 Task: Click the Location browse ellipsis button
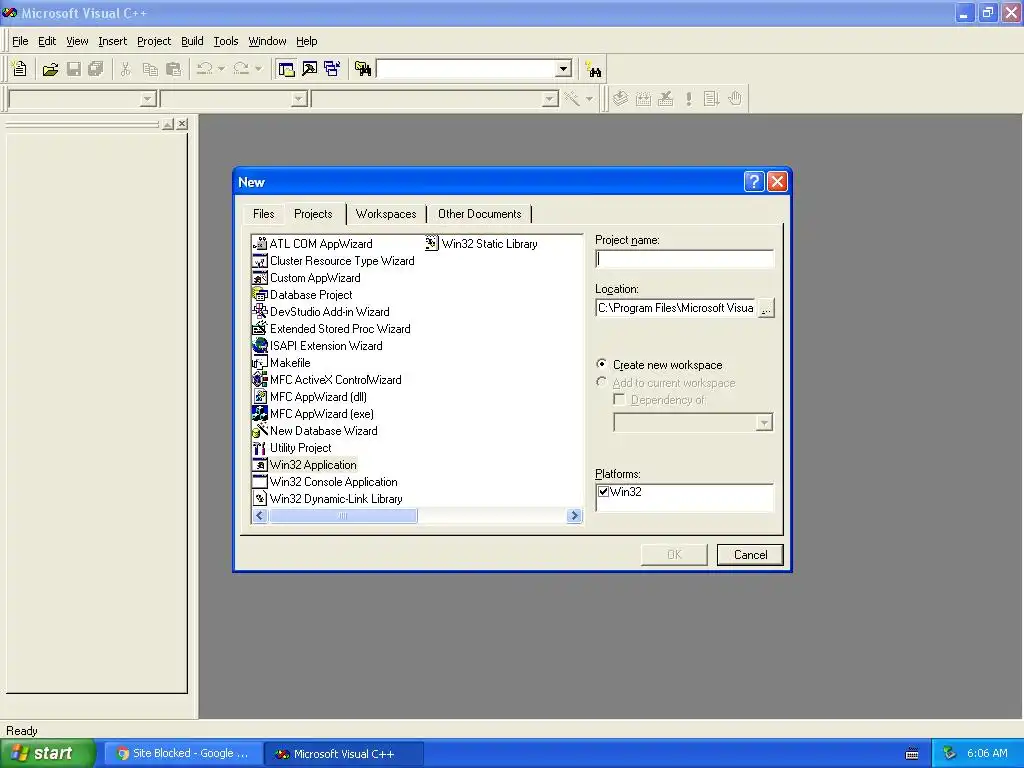pyautogui.click(x=766, y=308)
